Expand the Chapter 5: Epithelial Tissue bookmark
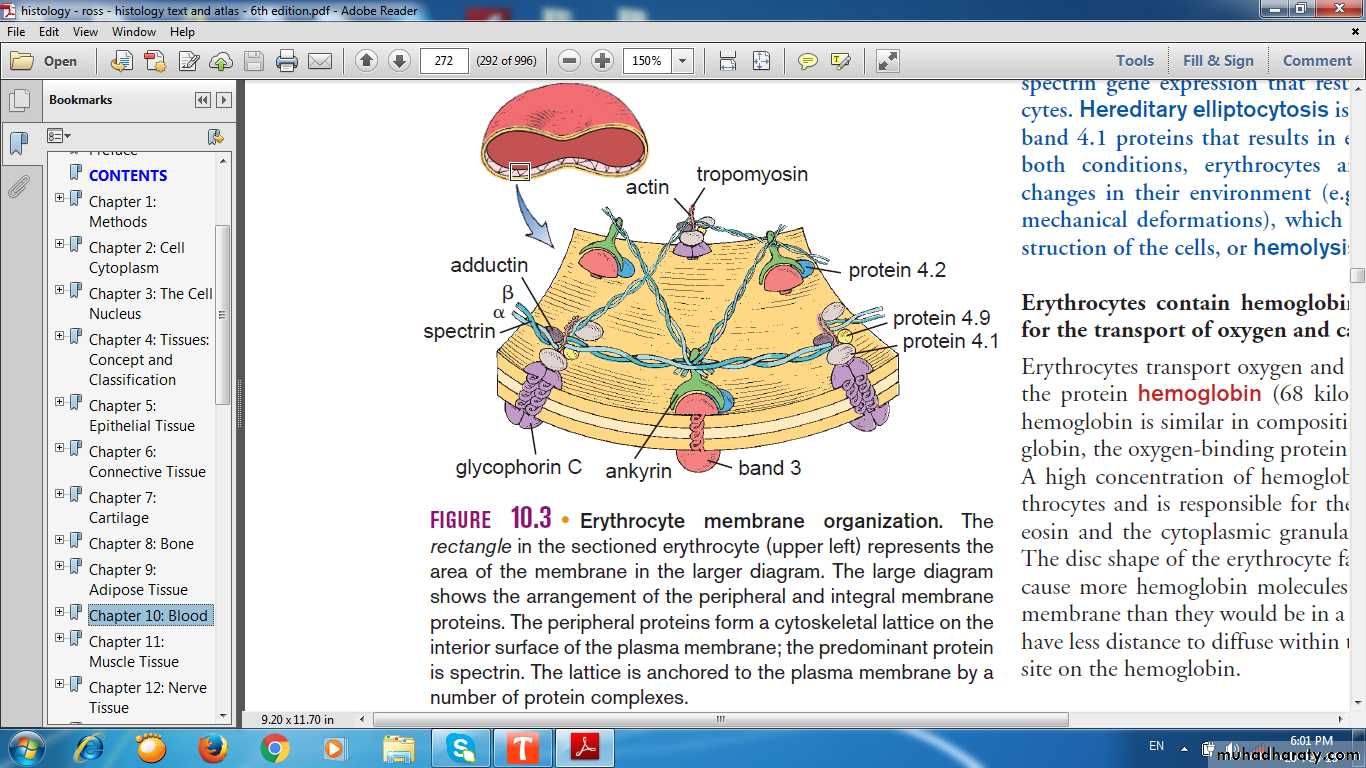 (60, 400)
